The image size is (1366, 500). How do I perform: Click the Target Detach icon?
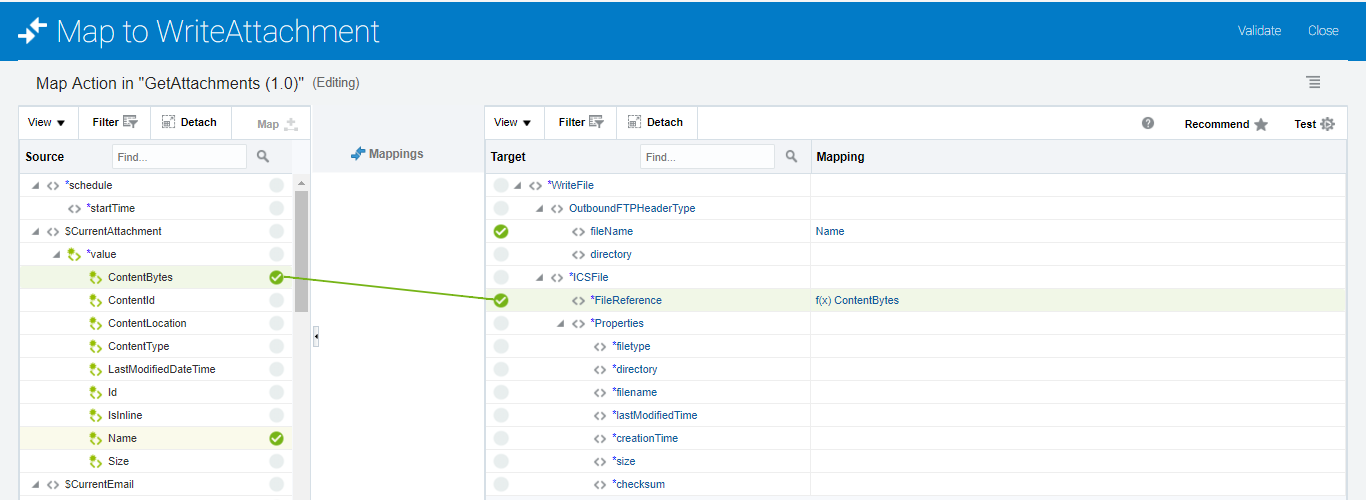click(634, 122)
